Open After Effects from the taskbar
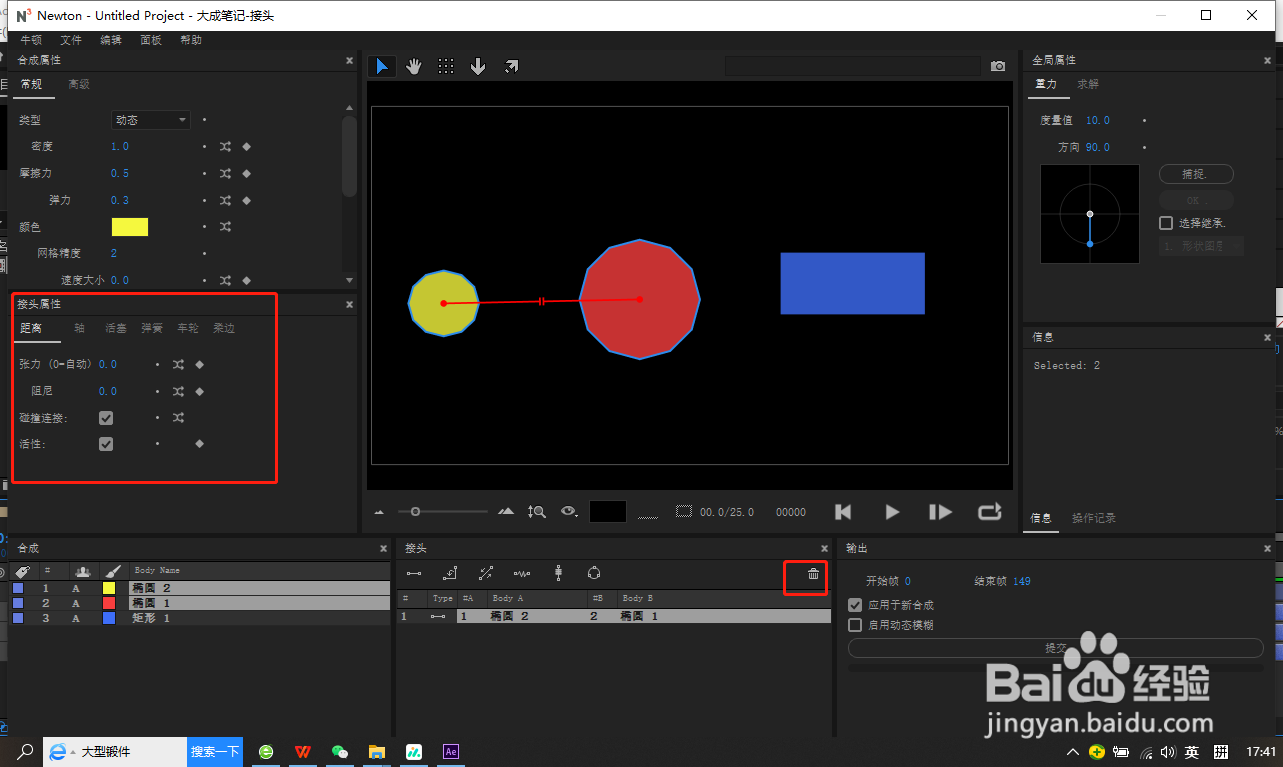Screen dimensions: 1283x767 (451, 751)
